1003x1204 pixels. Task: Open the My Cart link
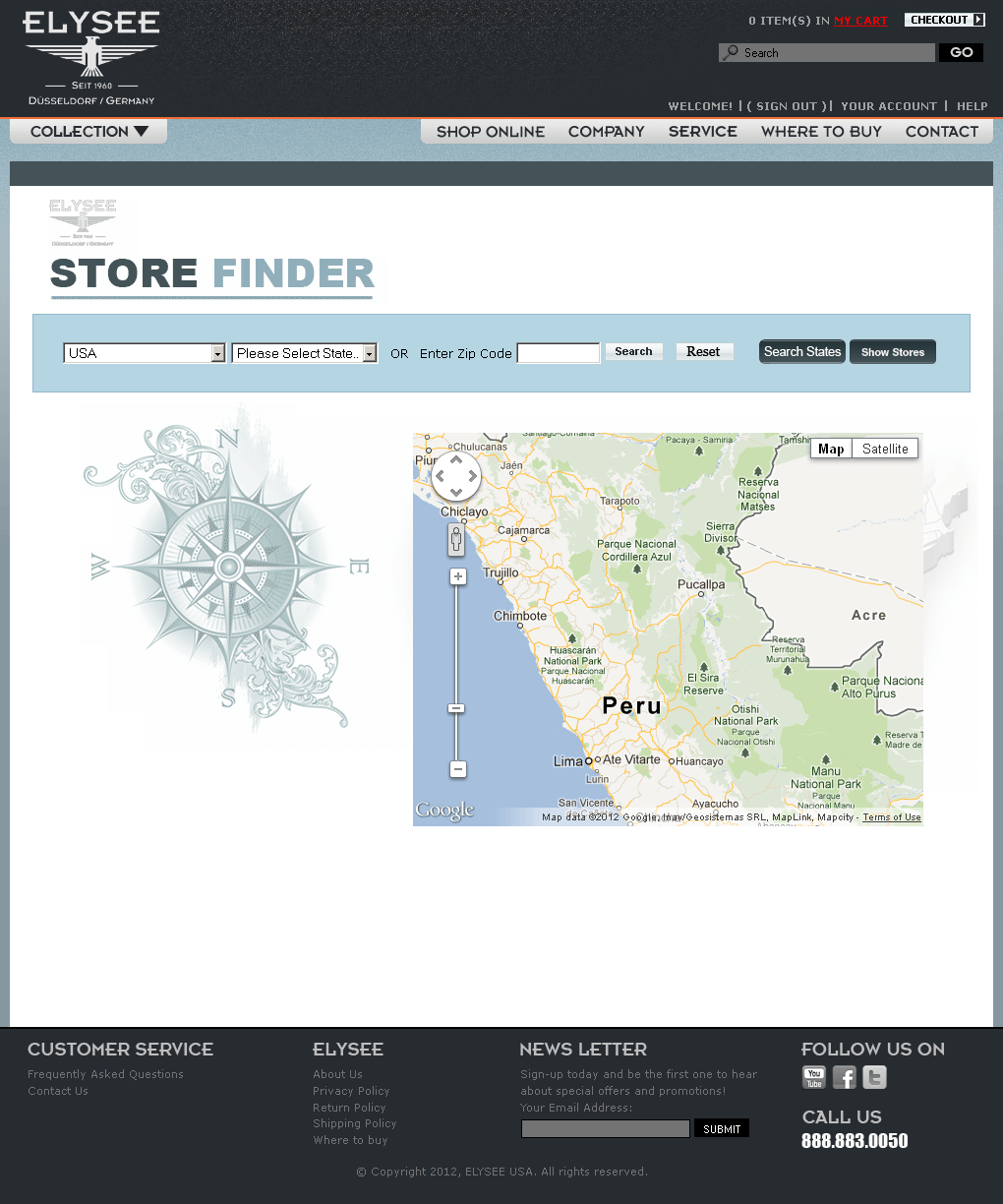click(x=860, y=21)
